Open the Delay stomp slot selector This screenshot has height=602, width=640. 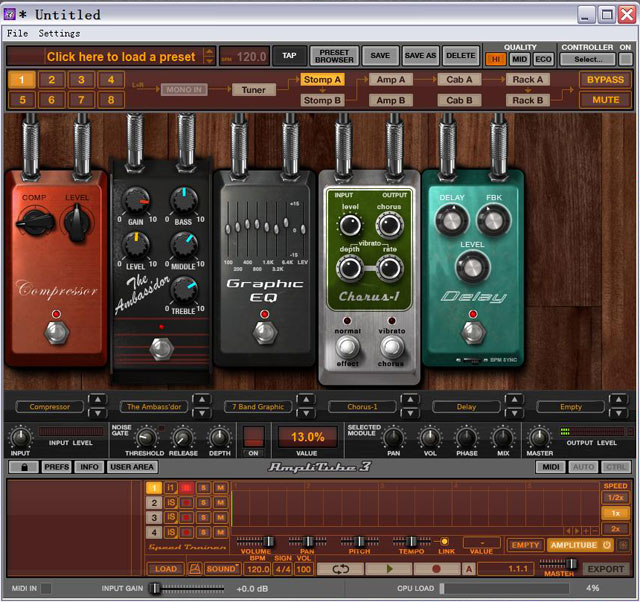click(466, 407)
